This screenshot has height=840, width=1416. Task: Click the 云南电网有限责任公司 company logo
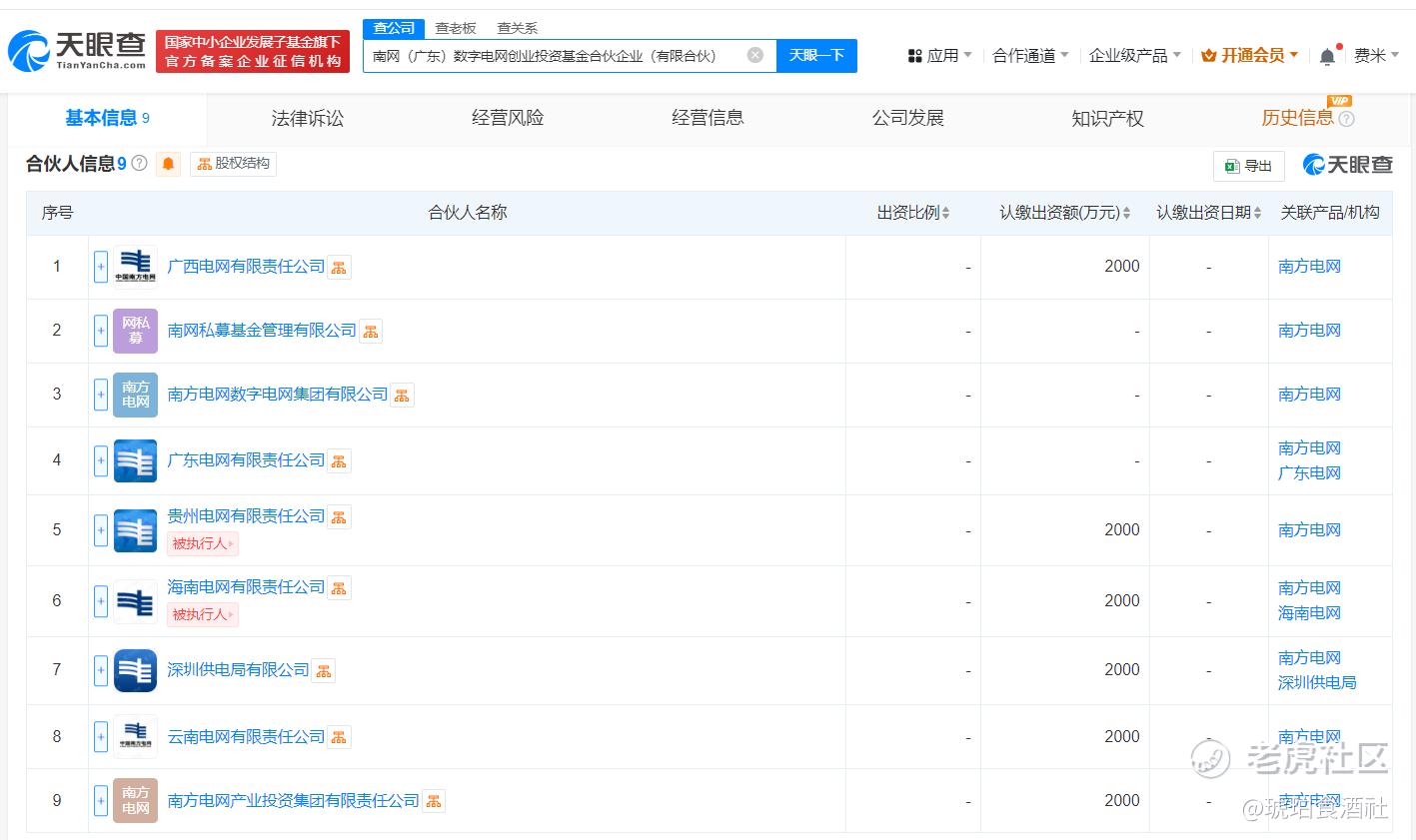coord(135,736)
